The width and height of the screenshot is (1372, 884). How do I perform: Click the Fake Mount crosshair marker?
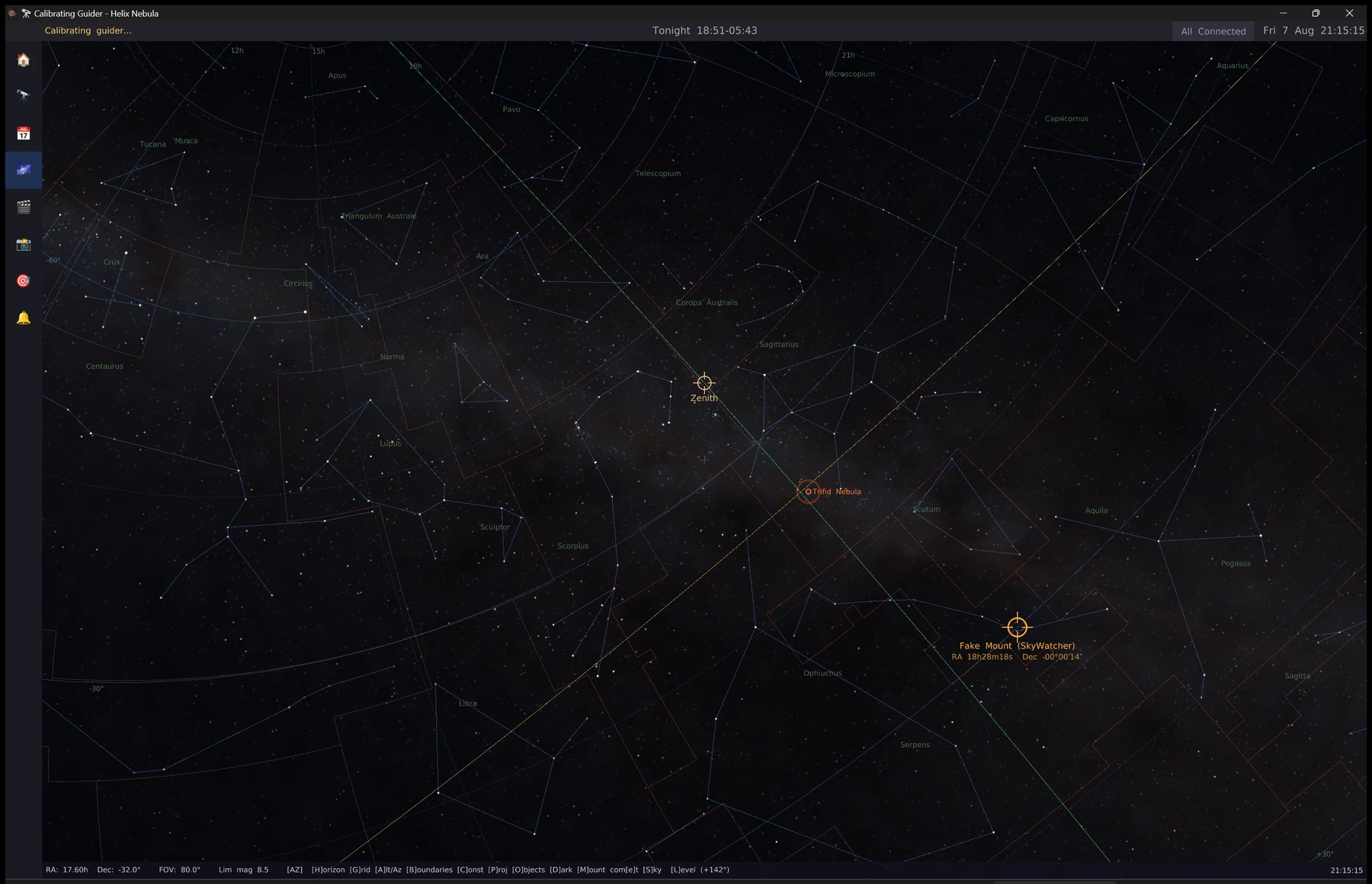1017,627
